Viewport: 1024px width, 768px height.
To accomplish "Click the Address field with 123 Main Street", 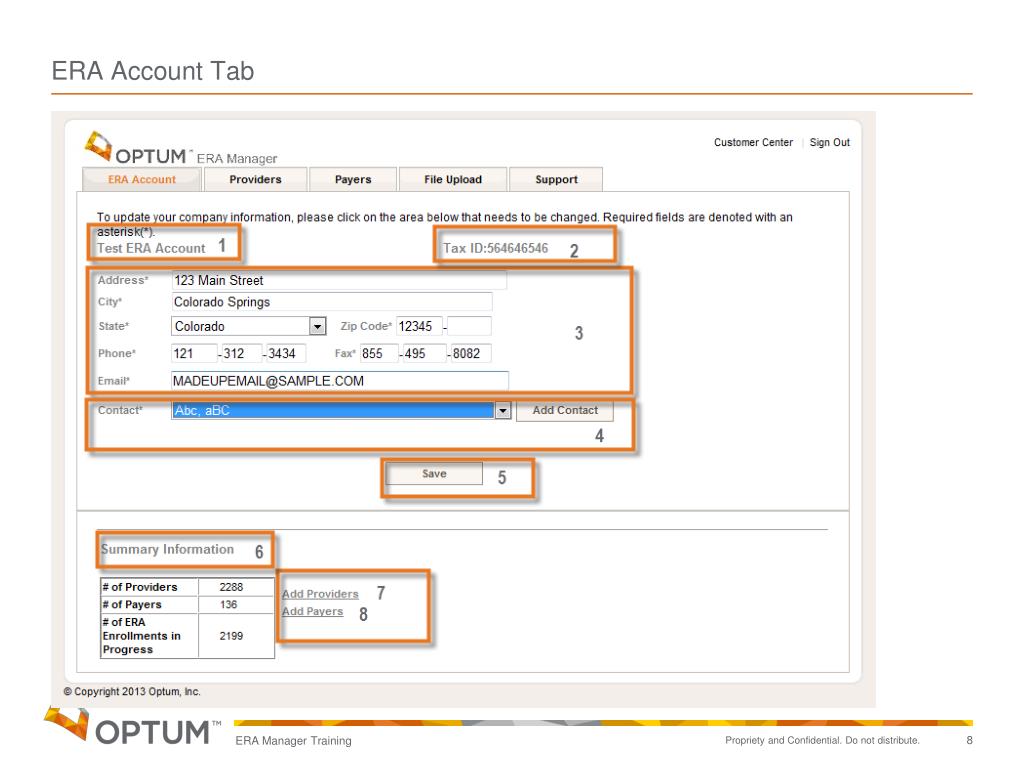I will (x=339, y=280).
